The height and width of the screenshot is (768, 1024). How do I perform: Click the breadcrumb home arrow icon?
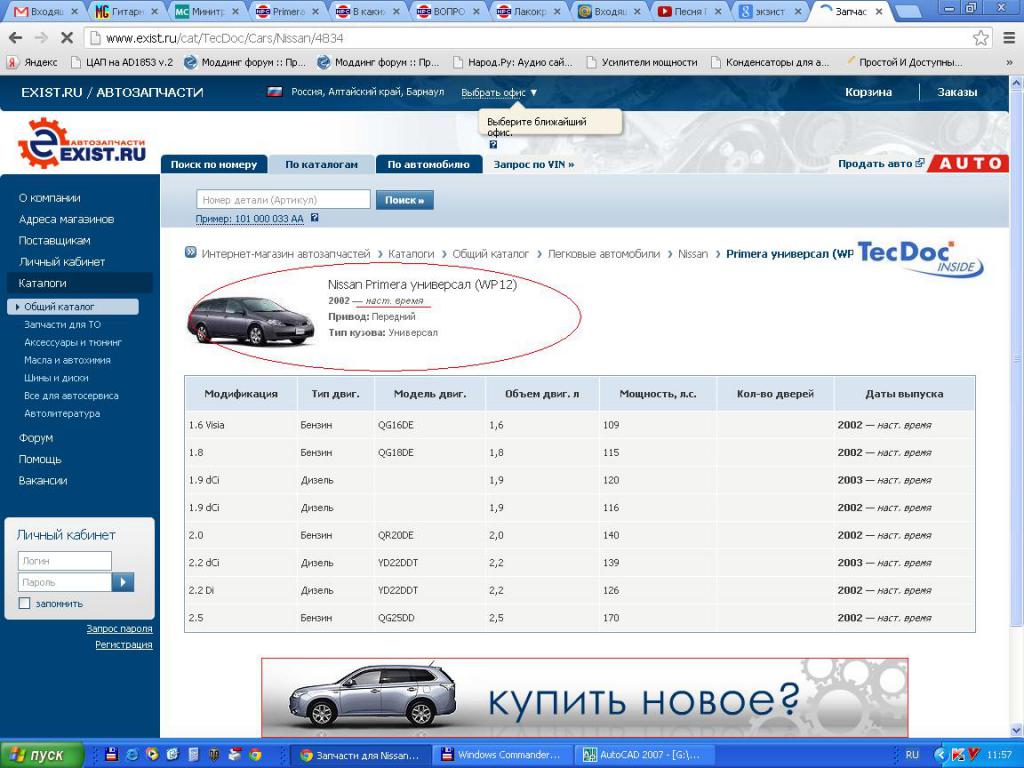(x=190, y=253)
